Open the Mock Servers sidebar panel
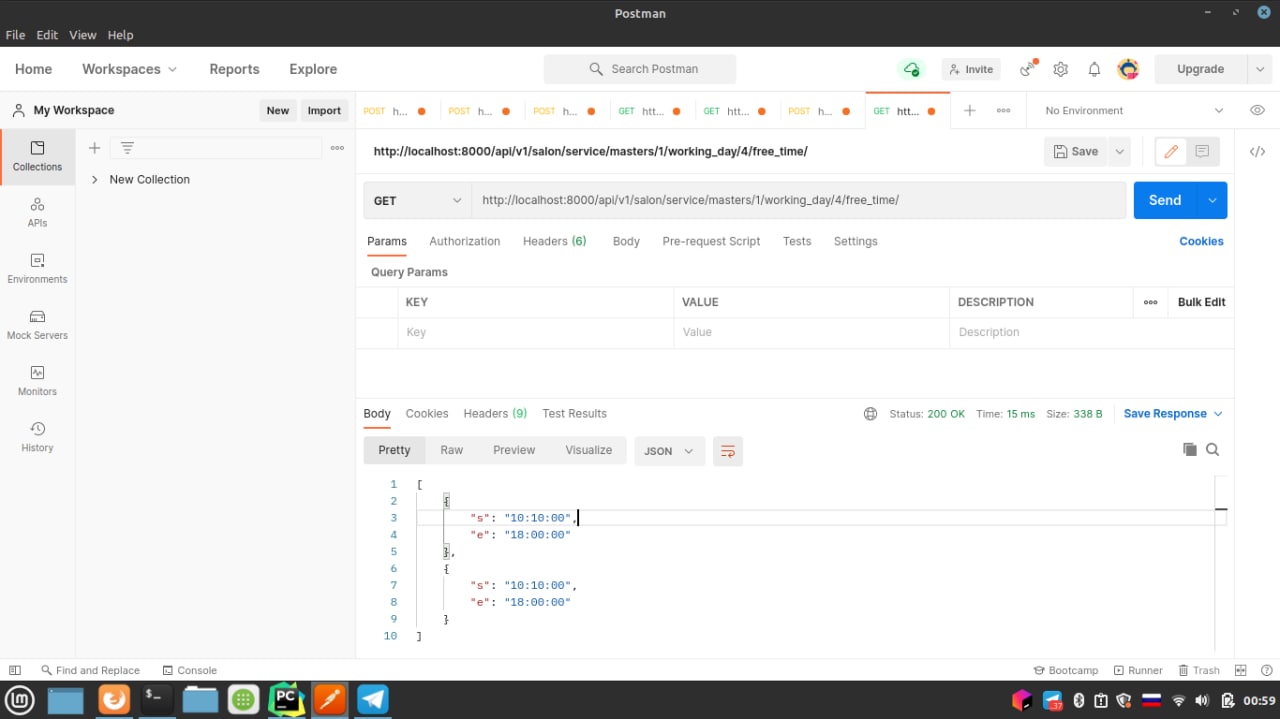The width and height of the screenshot is (1280, 719). pyautogui.click(x=37, y=325)
